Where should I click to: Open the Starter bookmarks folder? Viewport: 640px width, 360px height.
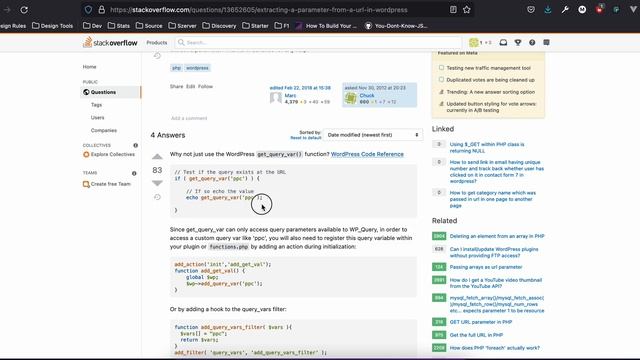[255, 26]
